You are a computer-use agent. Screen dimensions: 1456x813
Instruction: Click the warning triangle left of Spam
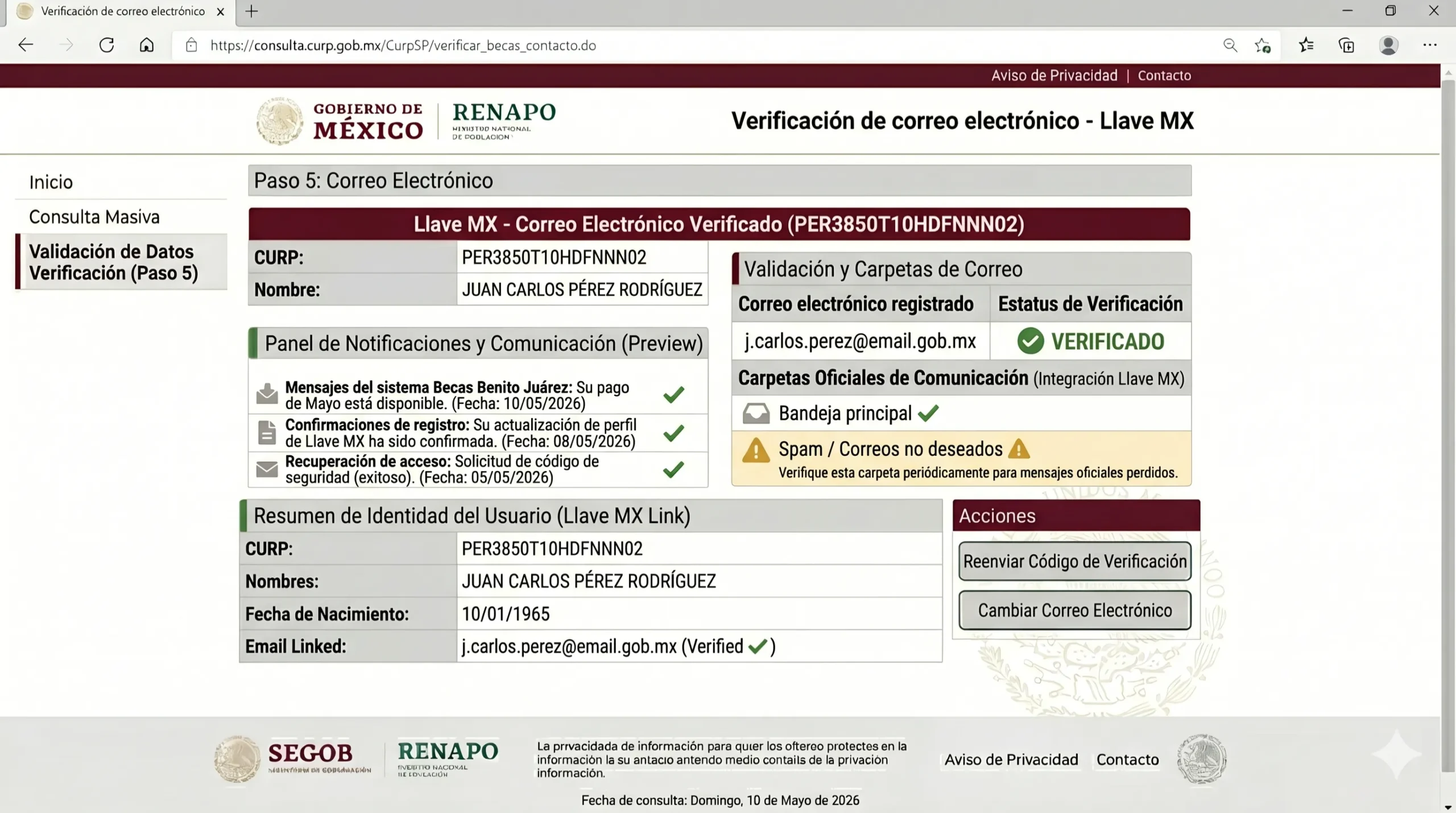click(x=756, y=449)
